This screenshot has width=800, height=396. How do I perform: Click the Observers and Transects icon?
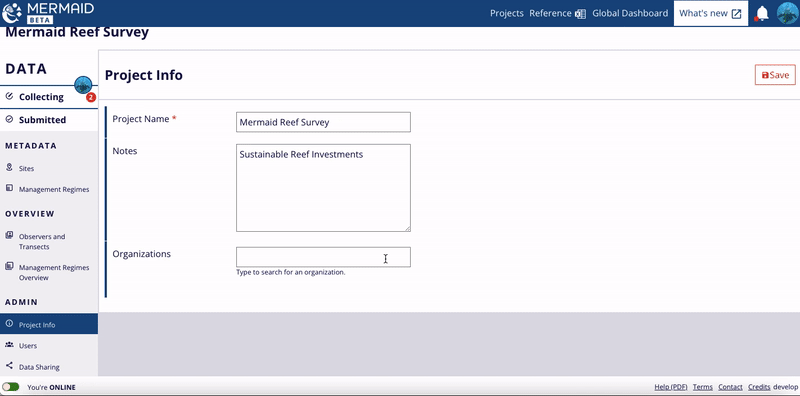pos(9,235)
